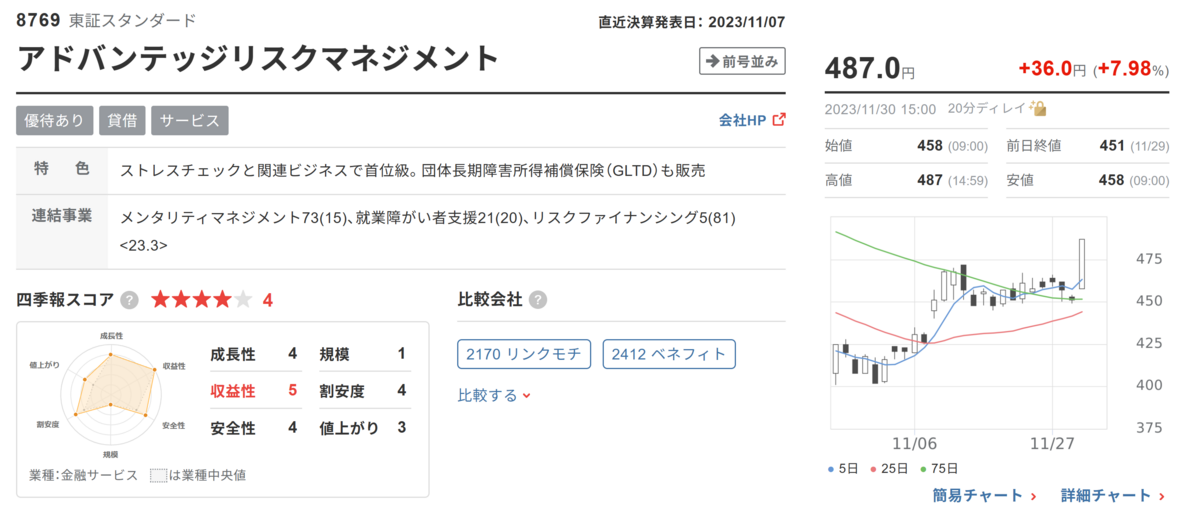Click the help icon next to 四季報スコア

[129, 299]
